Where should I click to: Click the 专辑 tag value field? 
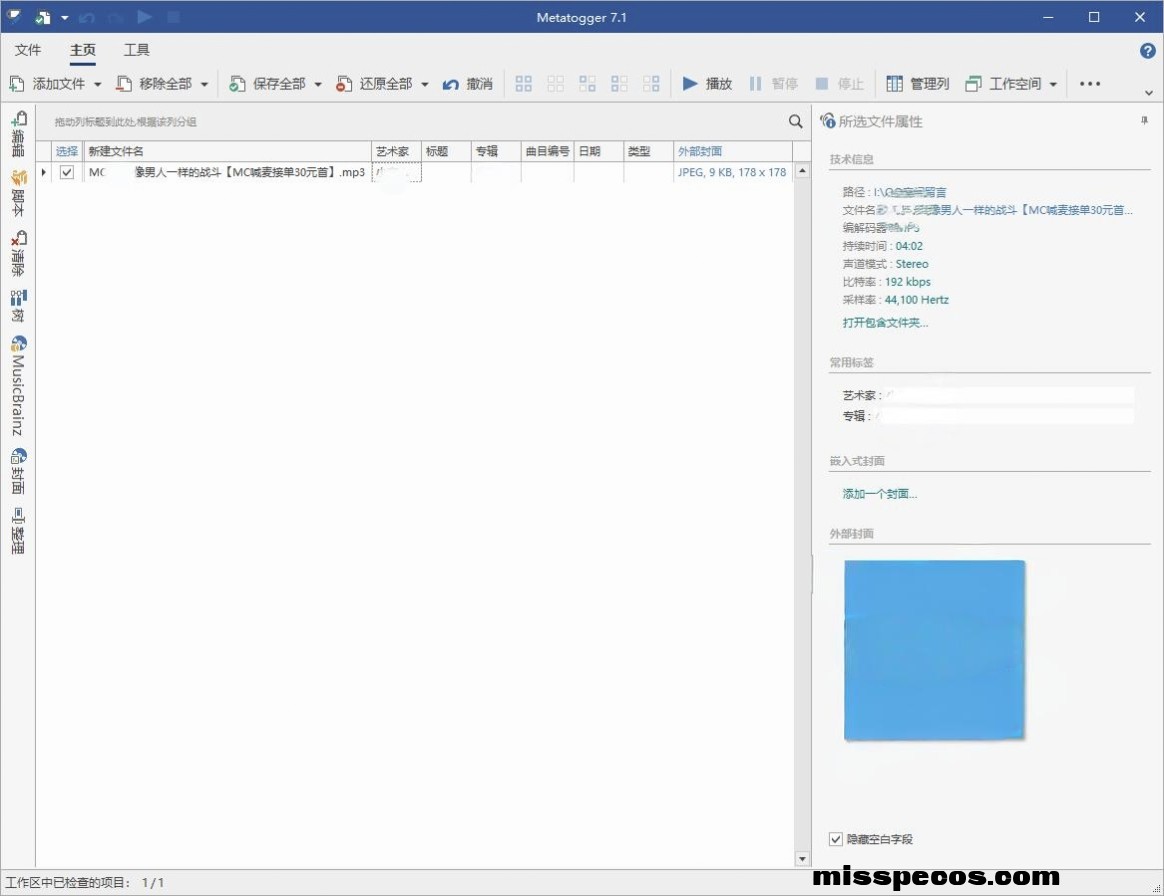point(1004,416)
